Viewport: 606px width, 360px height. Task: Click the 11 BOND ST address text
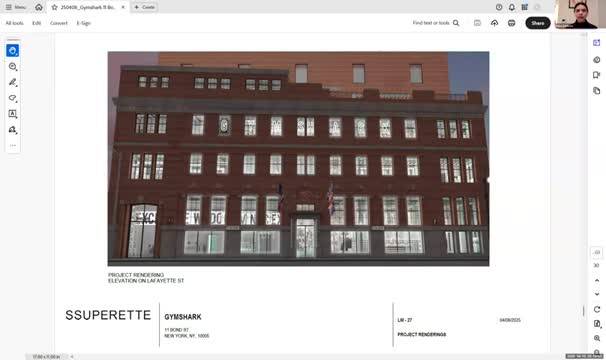pyautogui.click(x=177, y=330)
